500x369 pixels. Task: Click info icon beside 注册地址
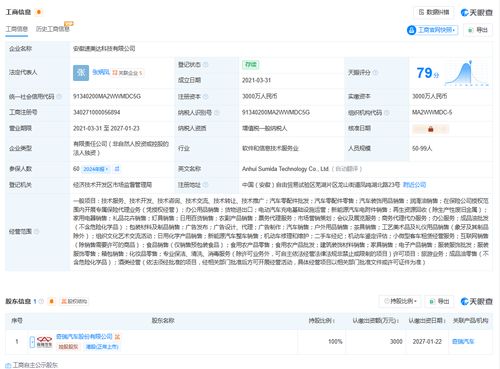tap(205, 185)
